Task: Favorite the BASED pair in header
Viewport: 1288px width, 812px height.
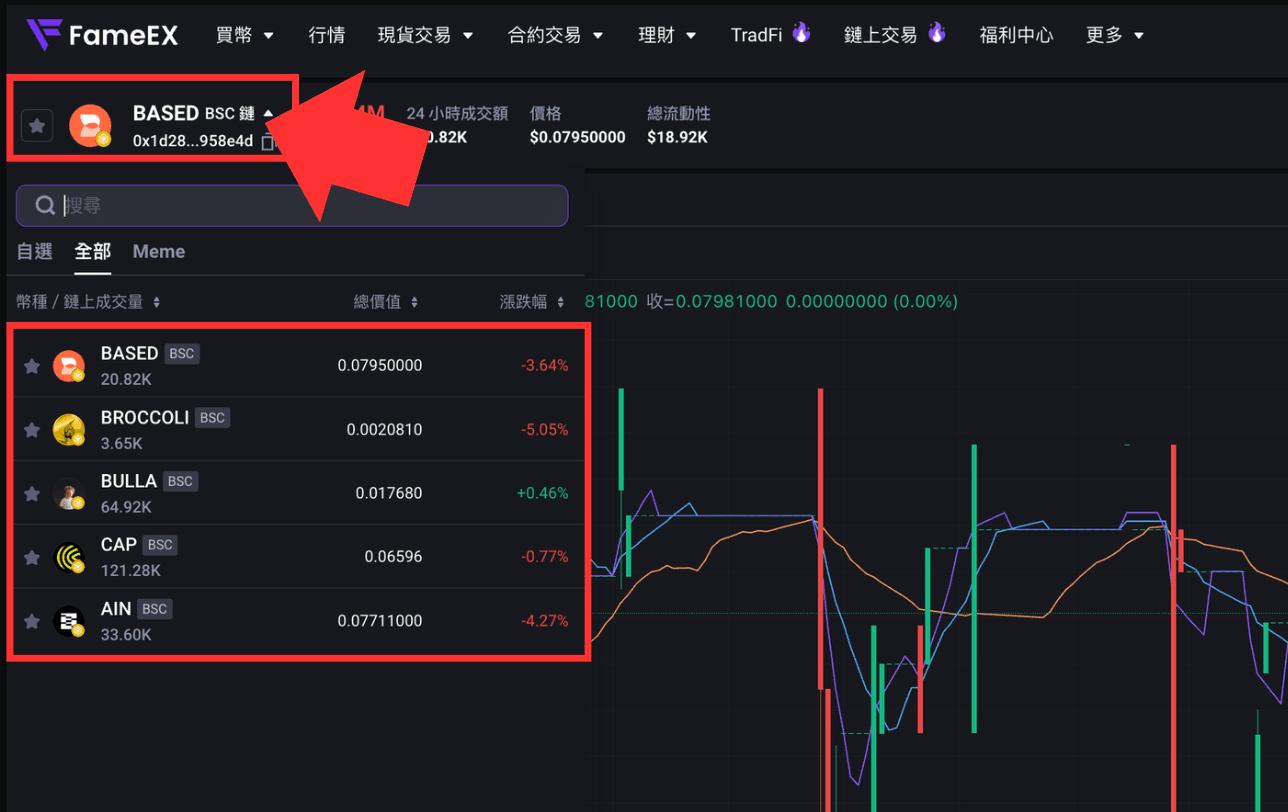Action: (x=37, y=126)
